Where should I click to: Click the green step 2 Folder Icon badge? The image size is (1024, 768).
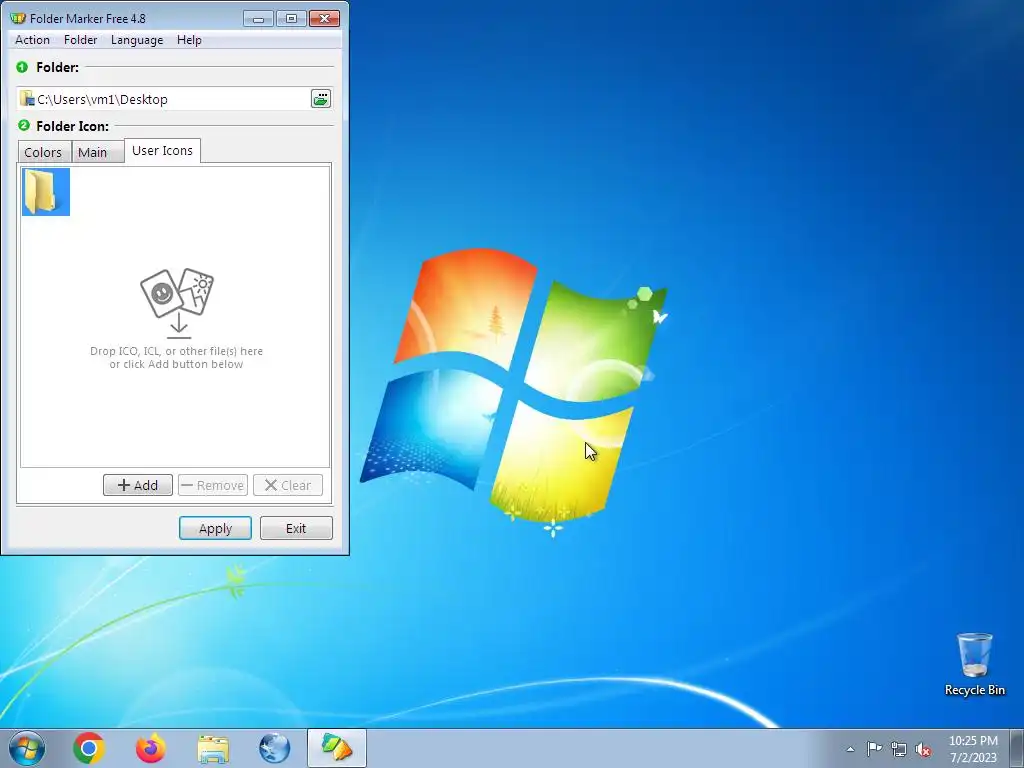(24, 125)
